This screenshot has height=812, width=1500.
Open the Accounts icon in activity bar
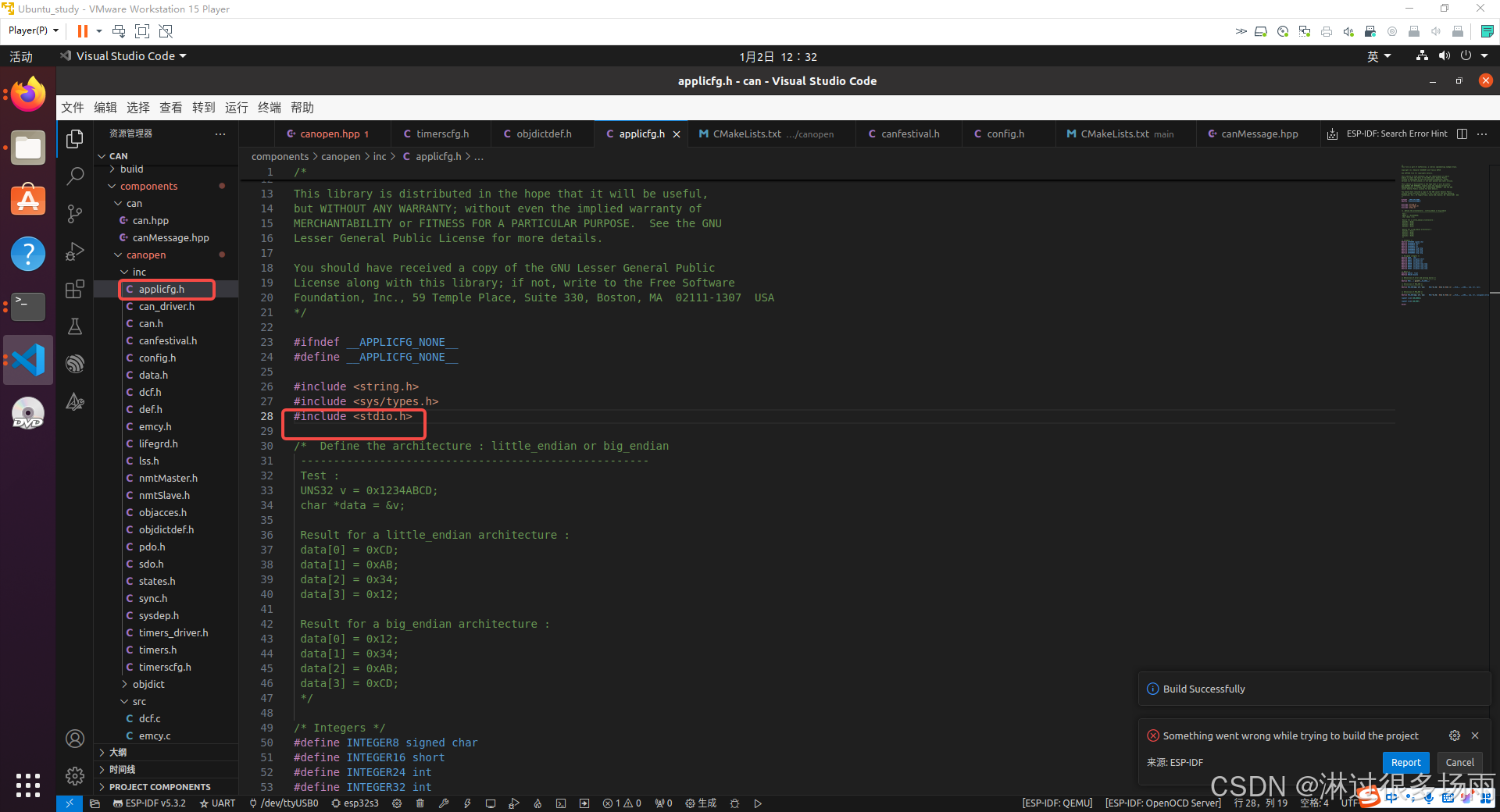[75, 739]
